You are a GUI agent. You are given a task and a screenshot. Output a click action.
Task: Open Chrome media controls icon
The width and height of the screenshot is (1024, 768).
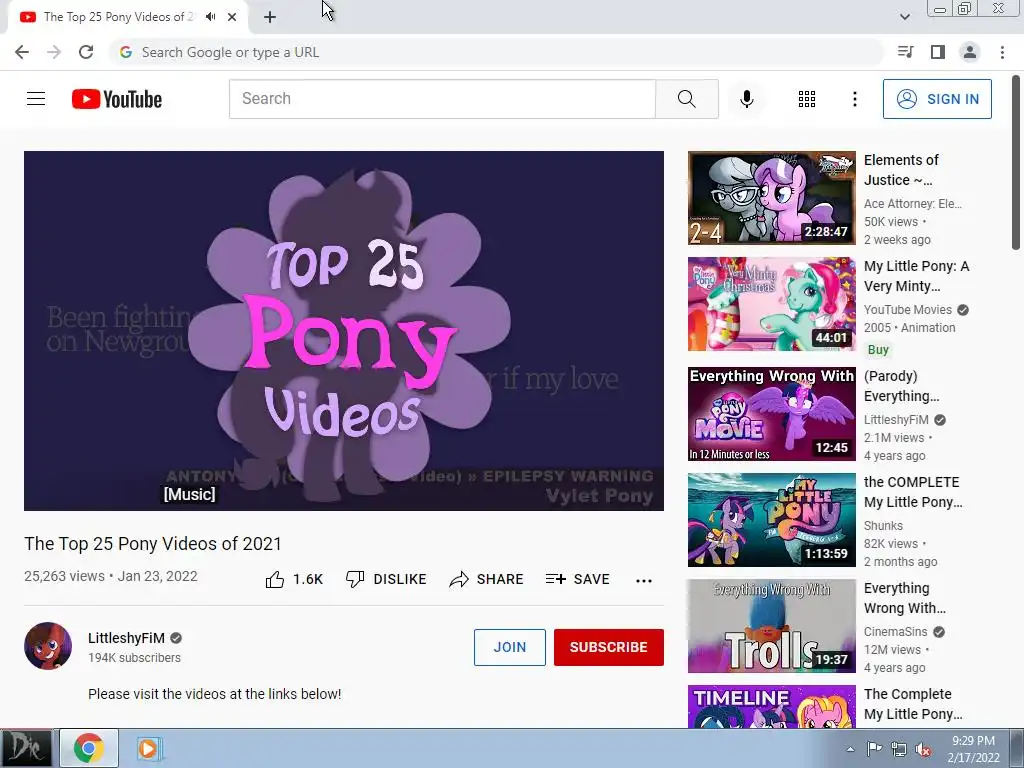(x=905, y=52)
